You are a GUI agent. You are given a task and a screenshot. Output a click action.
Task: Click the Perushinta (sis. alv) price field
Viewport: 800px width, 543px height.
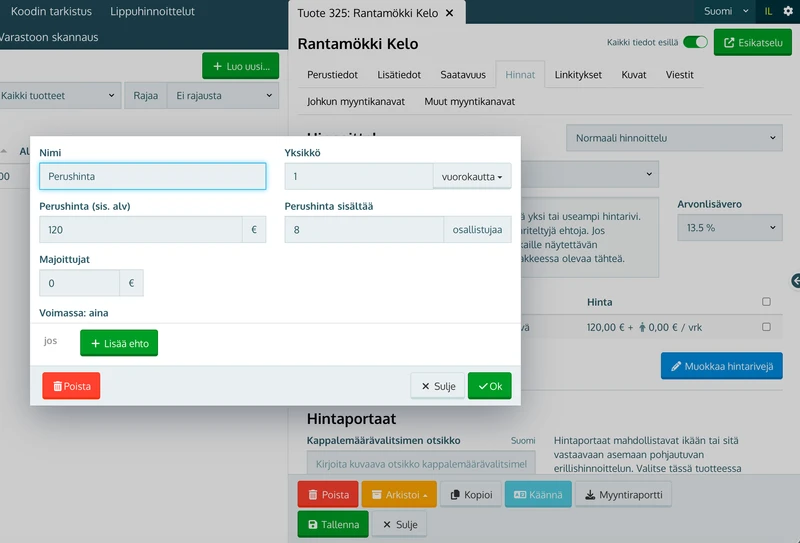click(141, 230)
